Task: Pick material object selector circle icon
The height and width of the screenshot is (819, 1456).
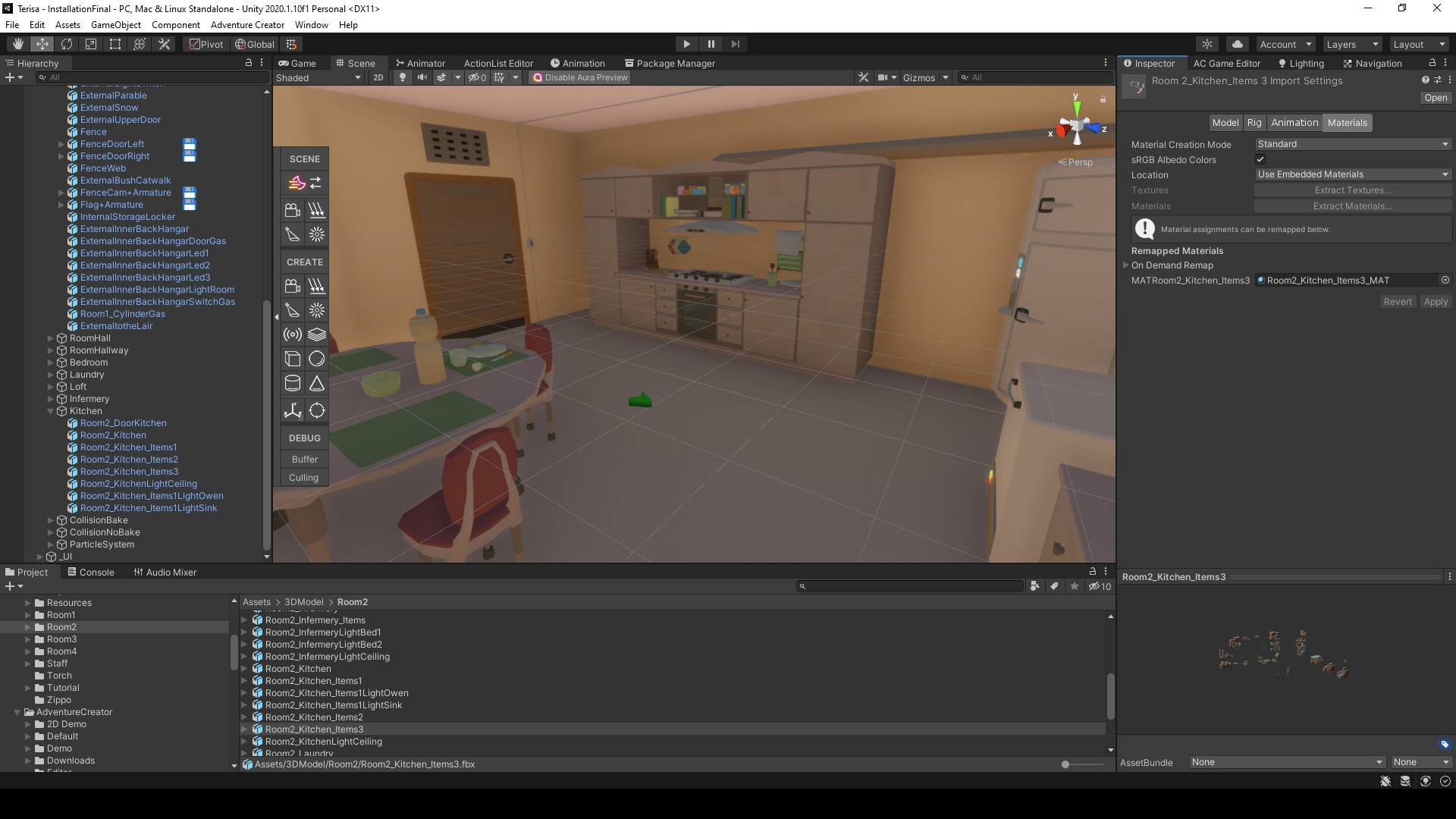Action: click(x=1445, y=281)
